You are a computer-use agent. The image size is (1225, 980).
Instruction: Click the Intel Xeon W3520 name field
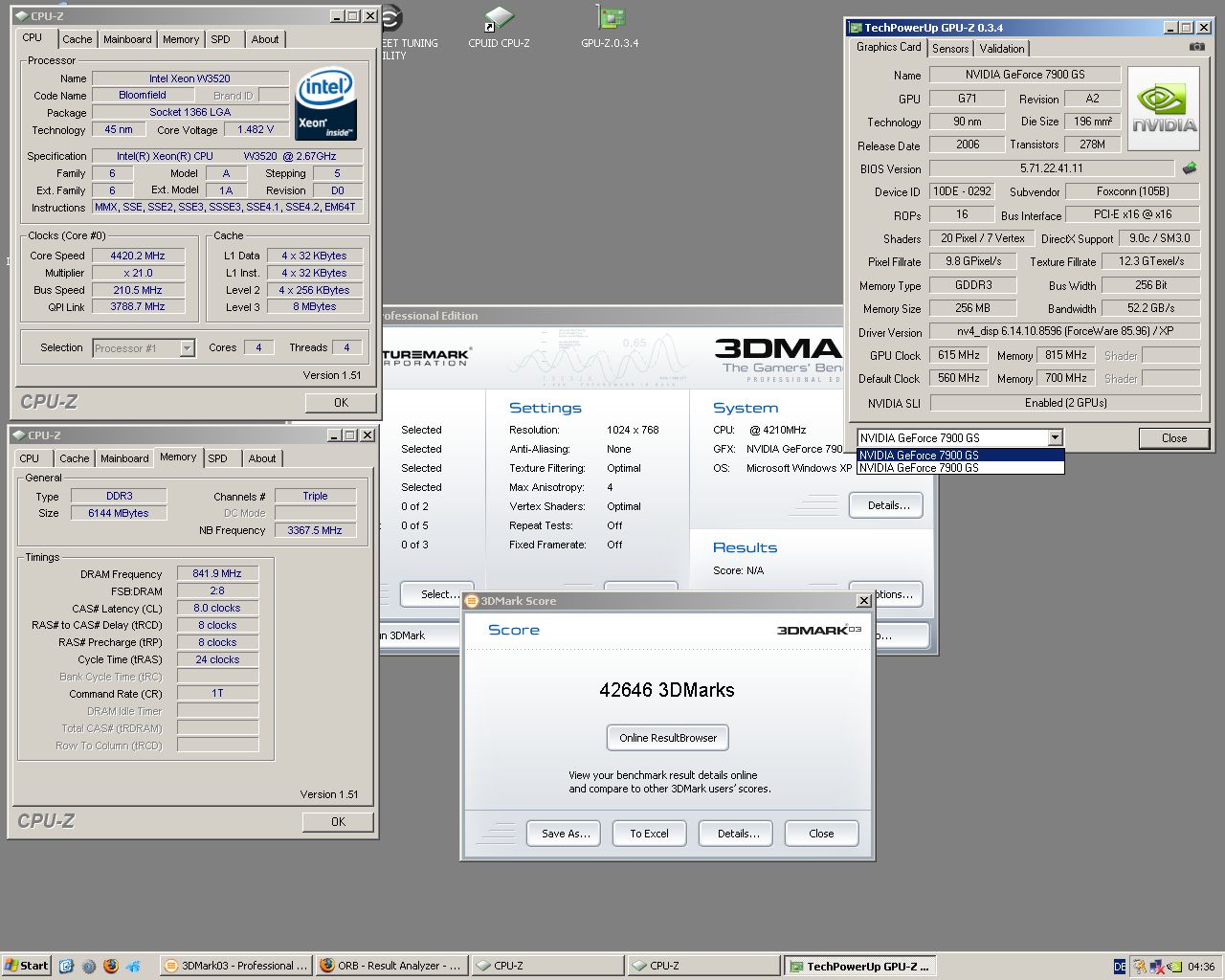tap(189, 78)
